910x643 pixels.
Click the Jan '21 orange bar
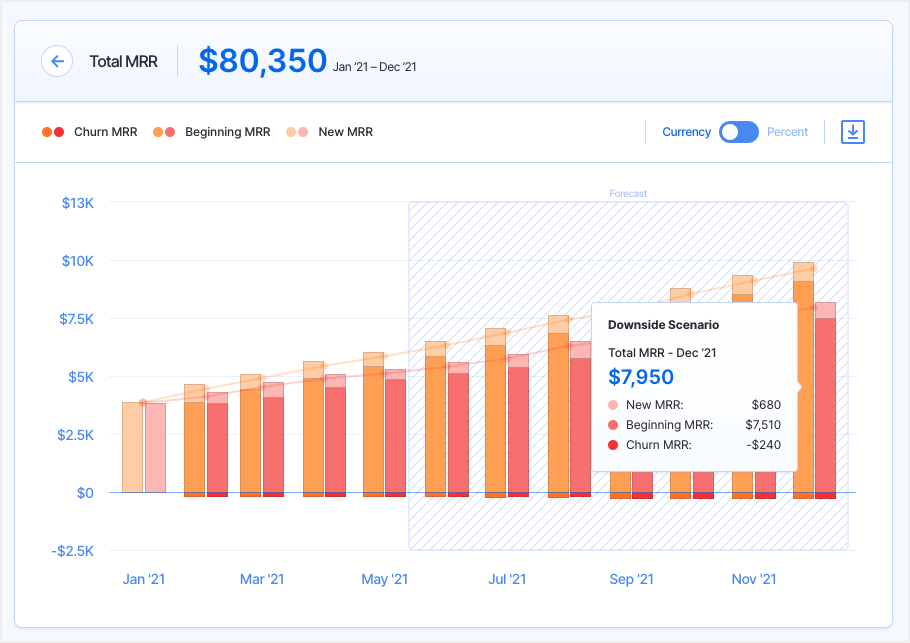point(132,447)
